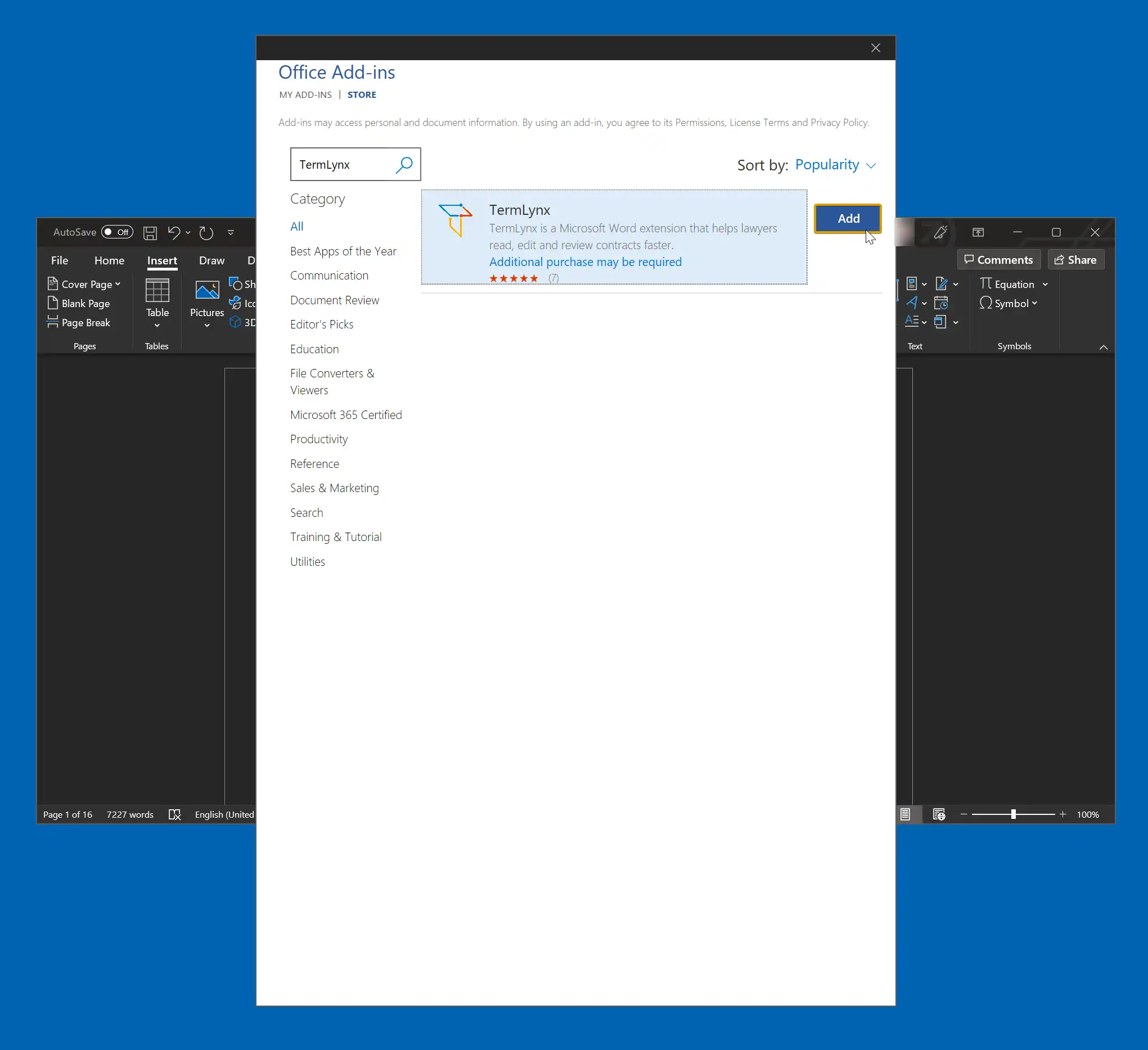The width and height of the screenshot is (1148, 1050).
Task: Choose Microsoft 365 Certified category
Action: 346,415
